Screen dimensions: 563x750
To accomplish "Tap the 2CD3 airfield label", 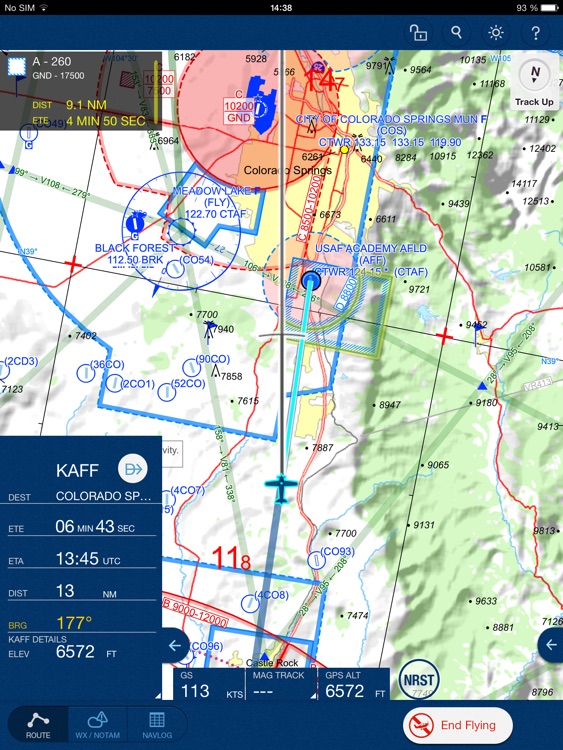I will pyautogui.click(x=21, y=361).
